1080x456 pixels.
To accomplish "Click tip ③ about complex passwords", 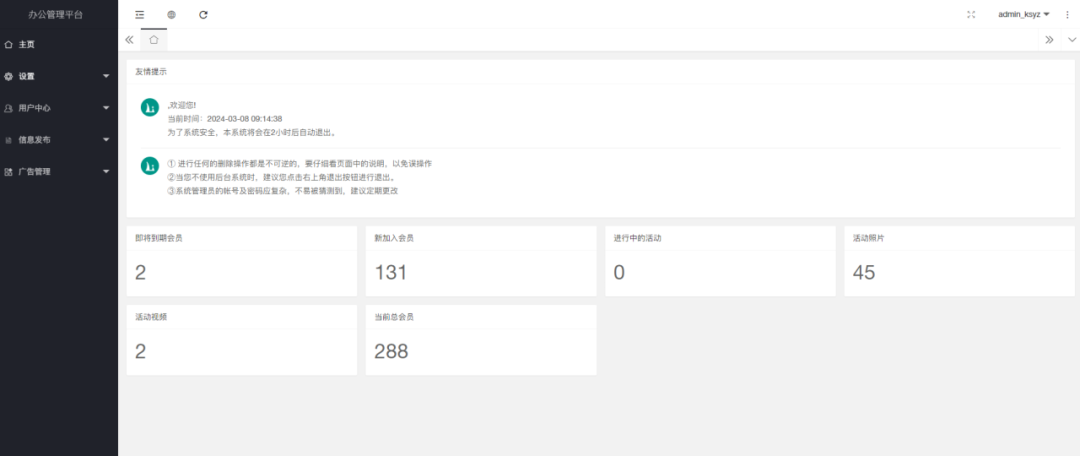I will pyautogui.click(x=283, y=191).
